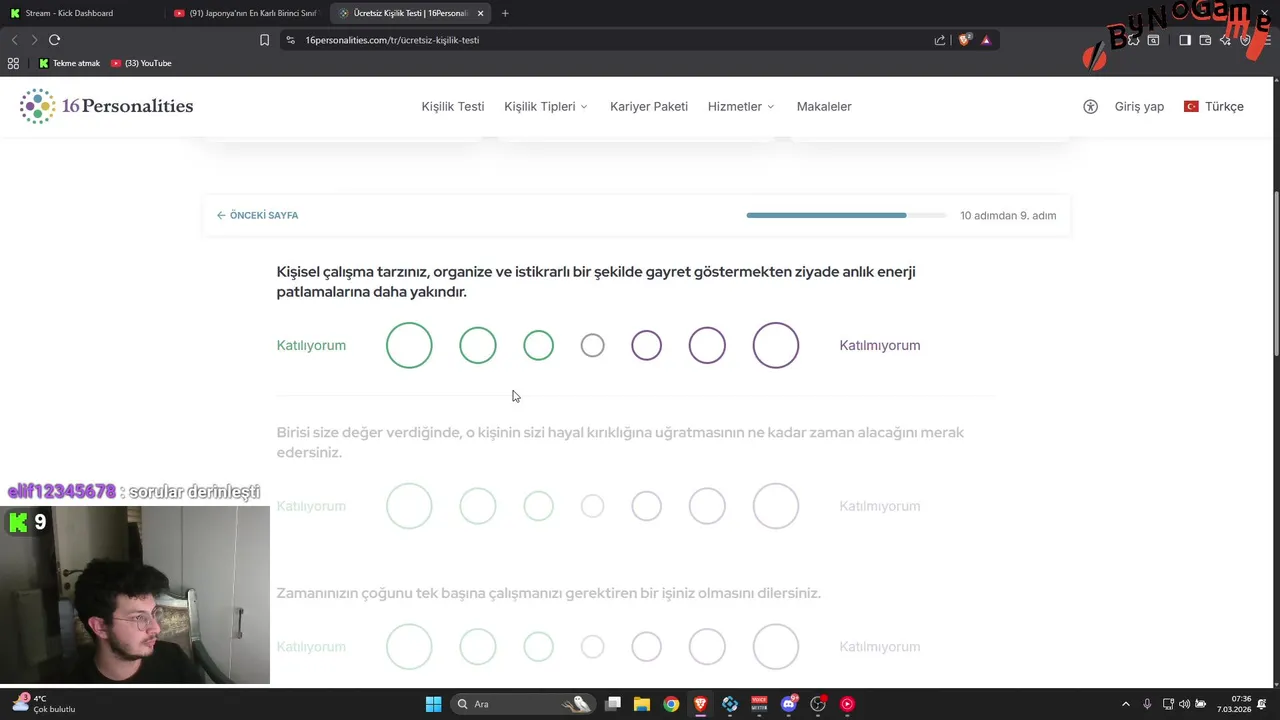Open the Windows Start menu
This screenshot has height=720, width=1280.
(x=433, y=704)
